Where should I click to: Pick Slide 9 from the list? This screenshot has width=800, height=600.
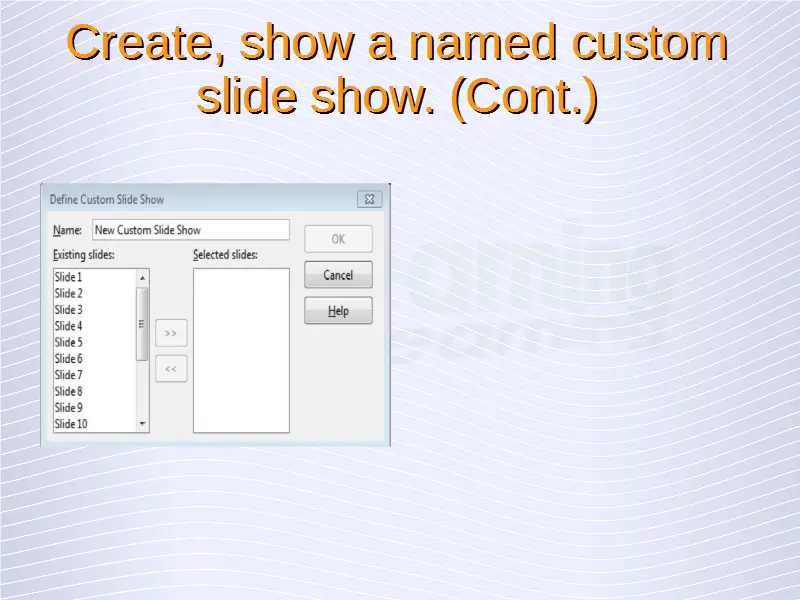coord(69,407)
